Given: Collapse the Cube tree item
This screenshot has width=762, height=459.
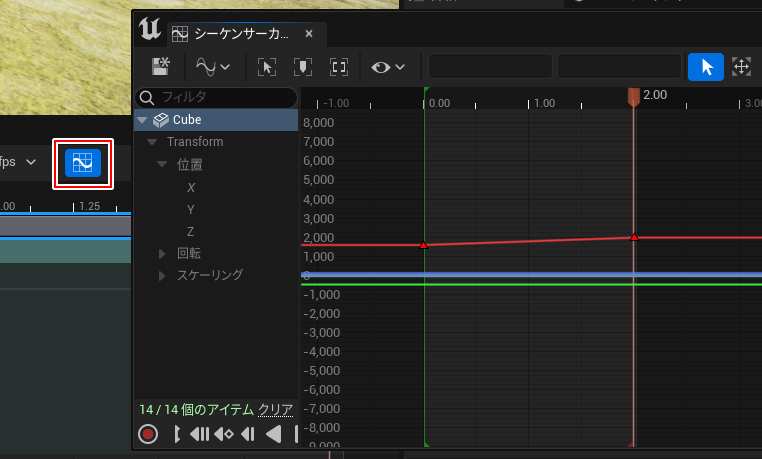Looking at the screenshot, I should tap(143, 120).
